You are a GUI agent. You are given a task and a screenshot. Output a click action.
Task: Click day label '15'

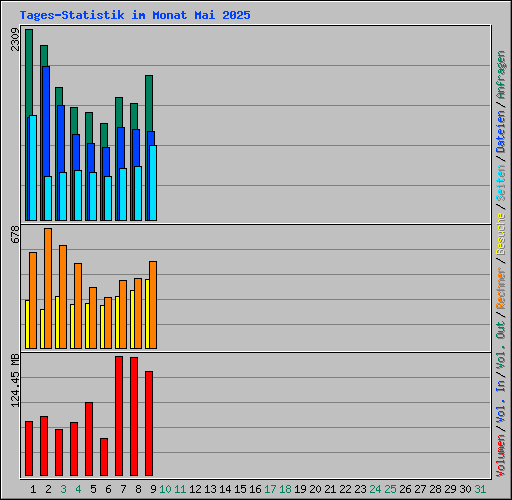point(240,489)
